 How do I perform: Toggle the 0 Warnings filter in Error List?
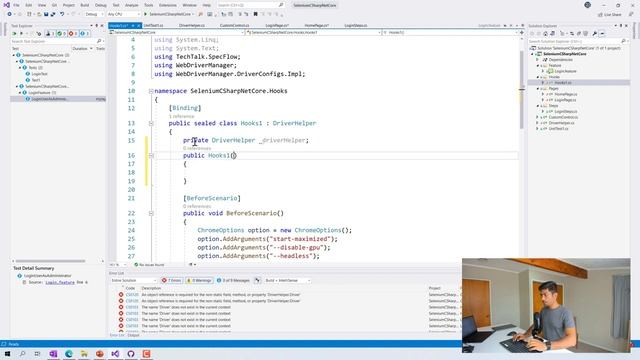tap(199, 280)
